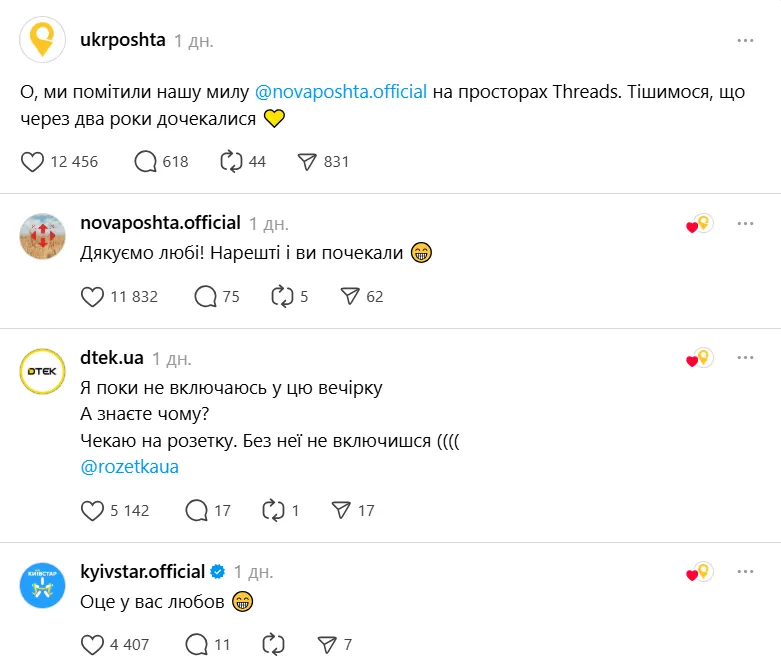Open the dtek.ua profile picture
The height and width of the screenshot is (668, 781).
(x=43, y=372)
